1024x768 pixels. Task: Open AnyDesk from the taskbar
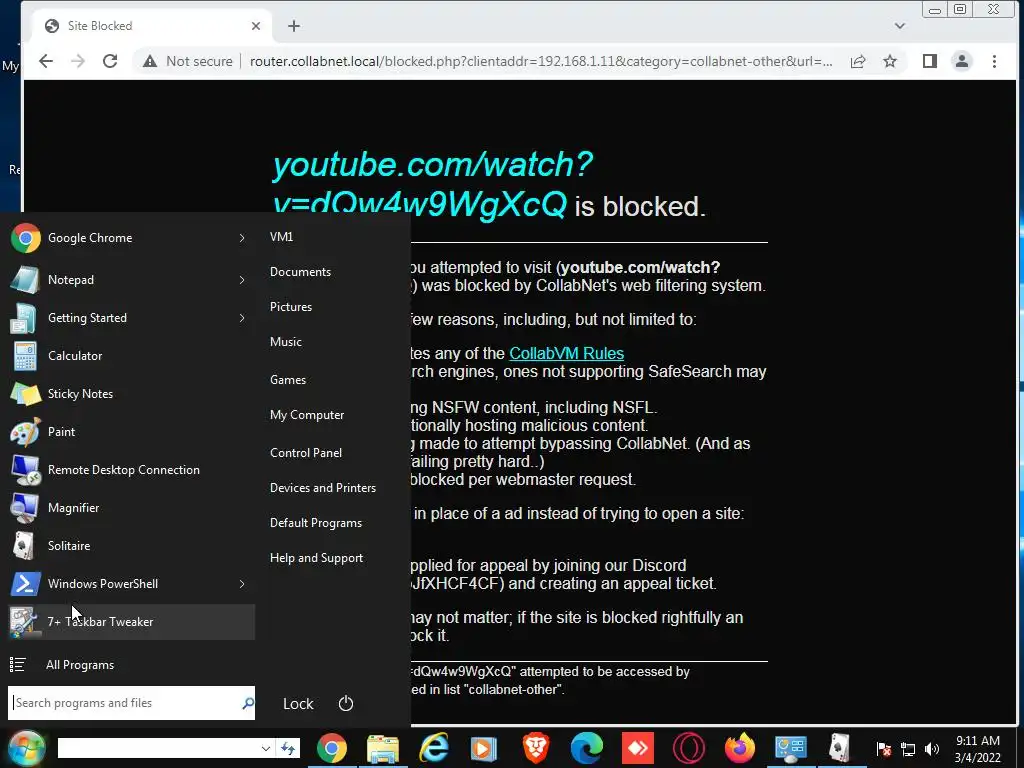tap(637, 748)
